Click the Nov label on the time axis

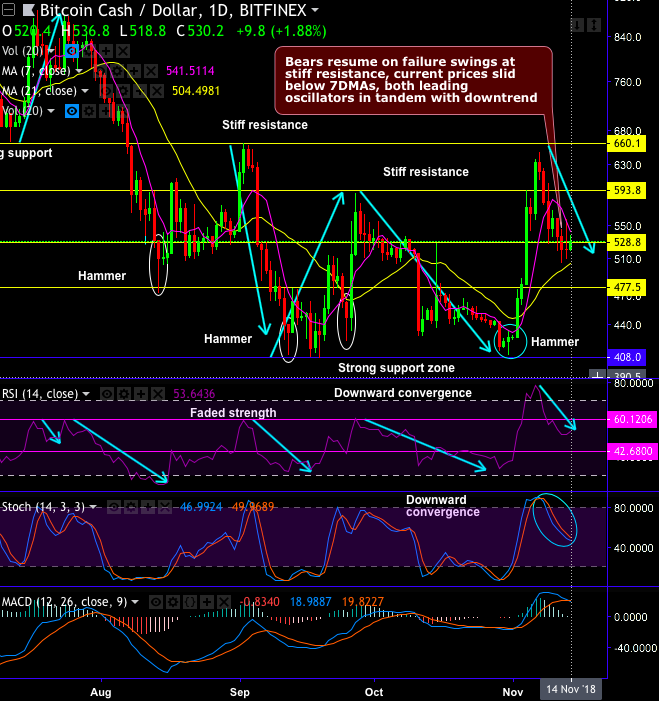click(512, 692)
